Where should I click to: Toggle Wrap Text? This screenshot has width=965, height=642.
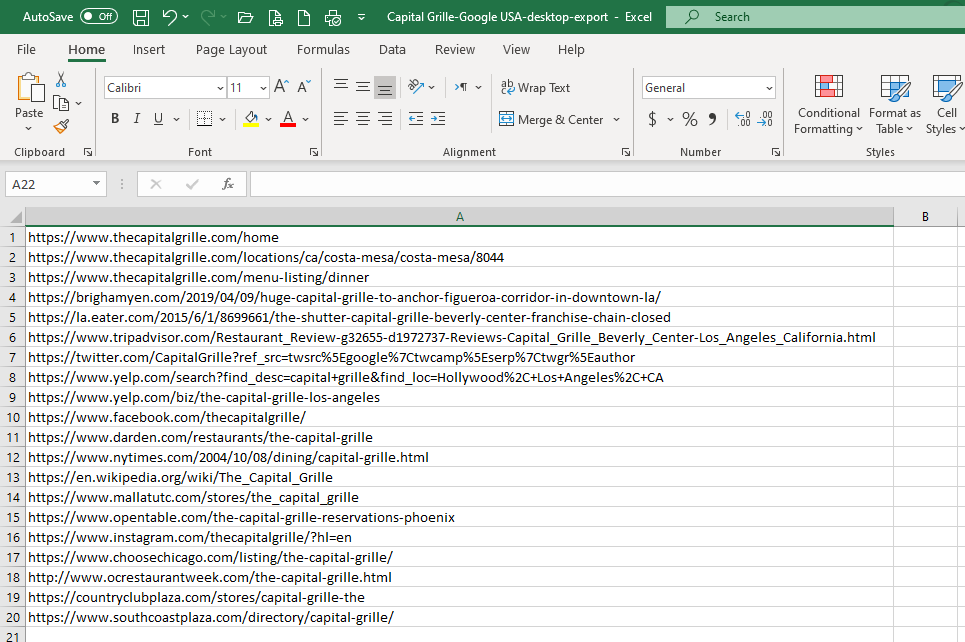click(535, 88)
